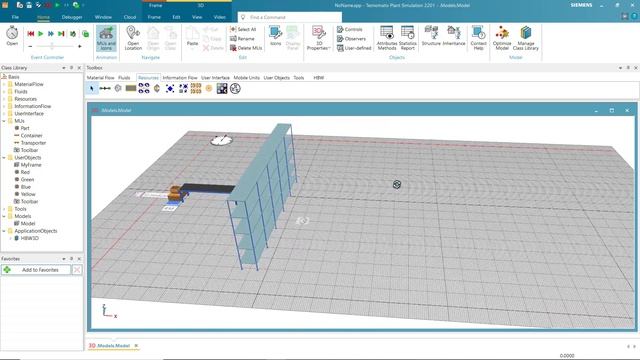Open Attributes Methods table
Viewport: 640px width, 360px height.
tap(387, 38)
